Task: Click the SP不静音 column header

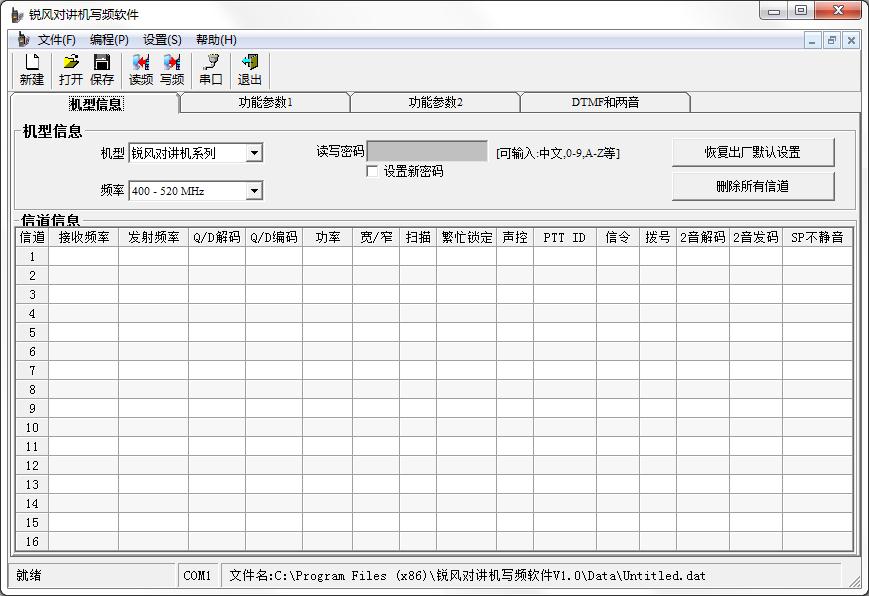Action: pyautogui.click(x=817, y=237)
